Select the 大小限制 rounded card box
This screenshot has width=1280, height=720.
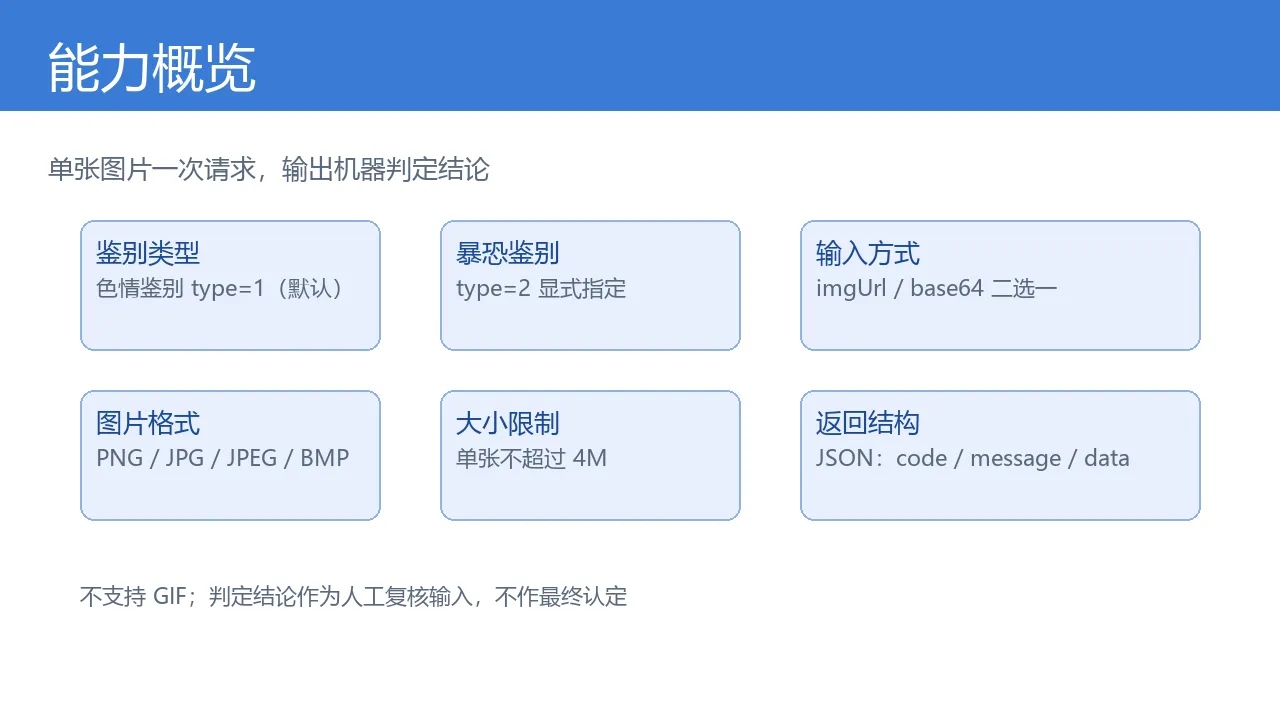click(590, 455)
